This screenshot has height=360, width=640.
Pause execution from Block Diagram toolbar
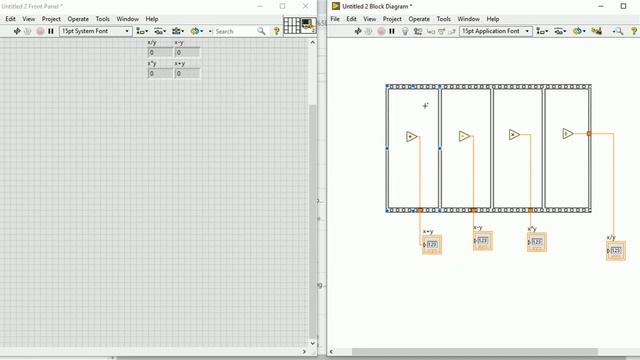tap(392, 31)
